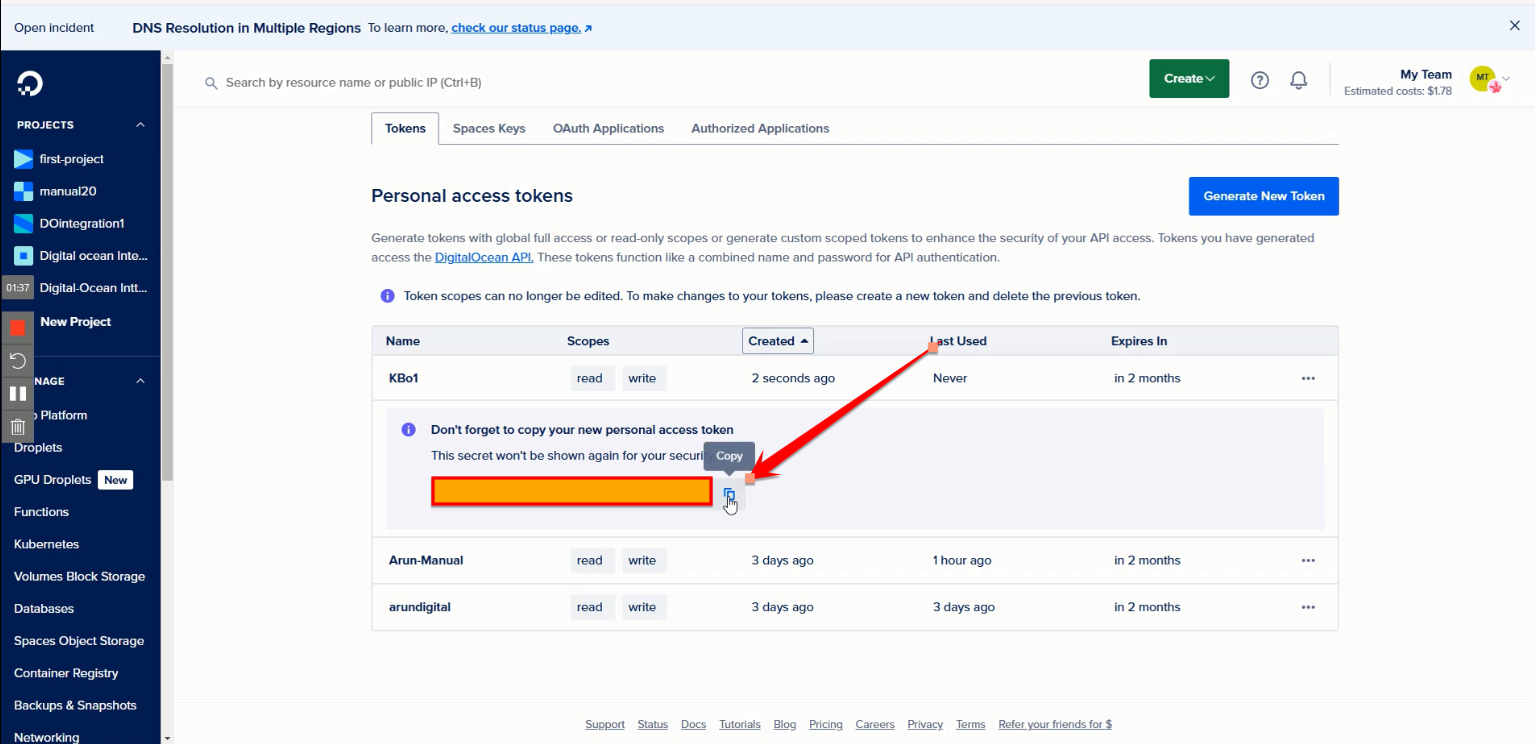Expand the Create dropdown

pyautogui.click(x=1189, y=79)
